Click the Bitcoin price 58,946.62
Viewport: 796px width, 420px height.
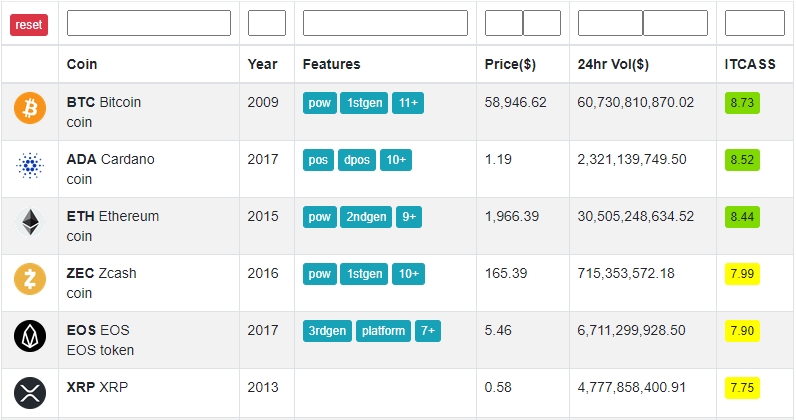(515, 102)
